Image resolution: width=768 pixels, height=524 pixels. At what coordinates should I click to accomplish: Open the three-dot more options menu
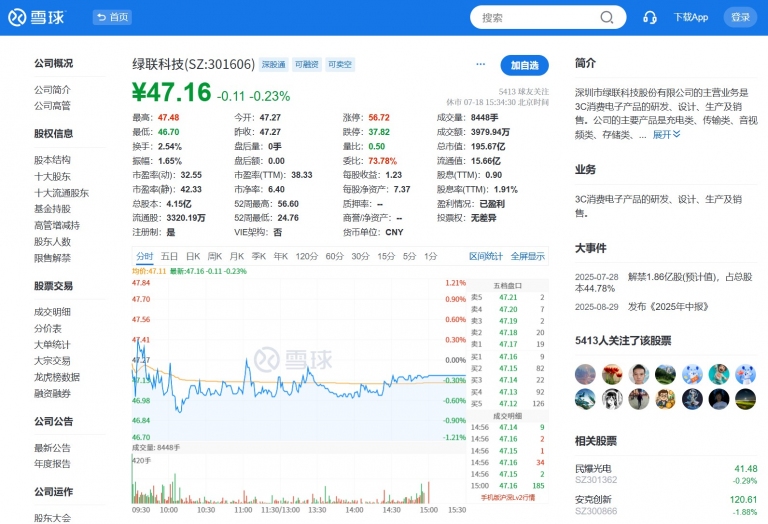click(480, 64)
